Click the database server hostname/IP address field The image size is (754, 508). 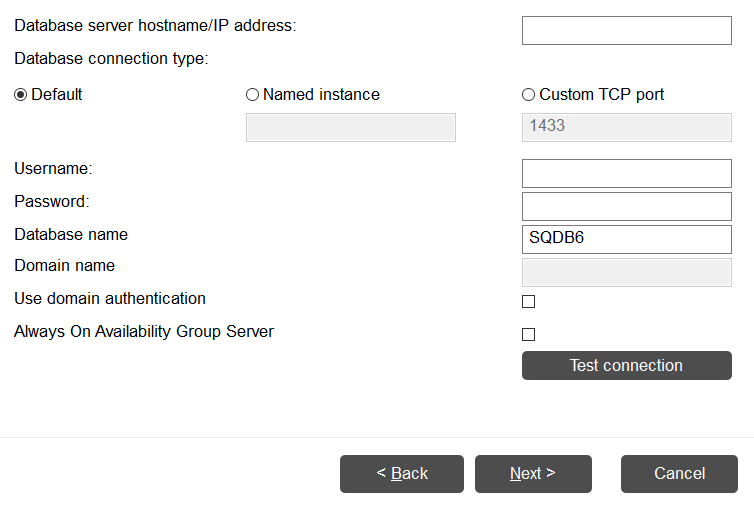pos(626,30)
